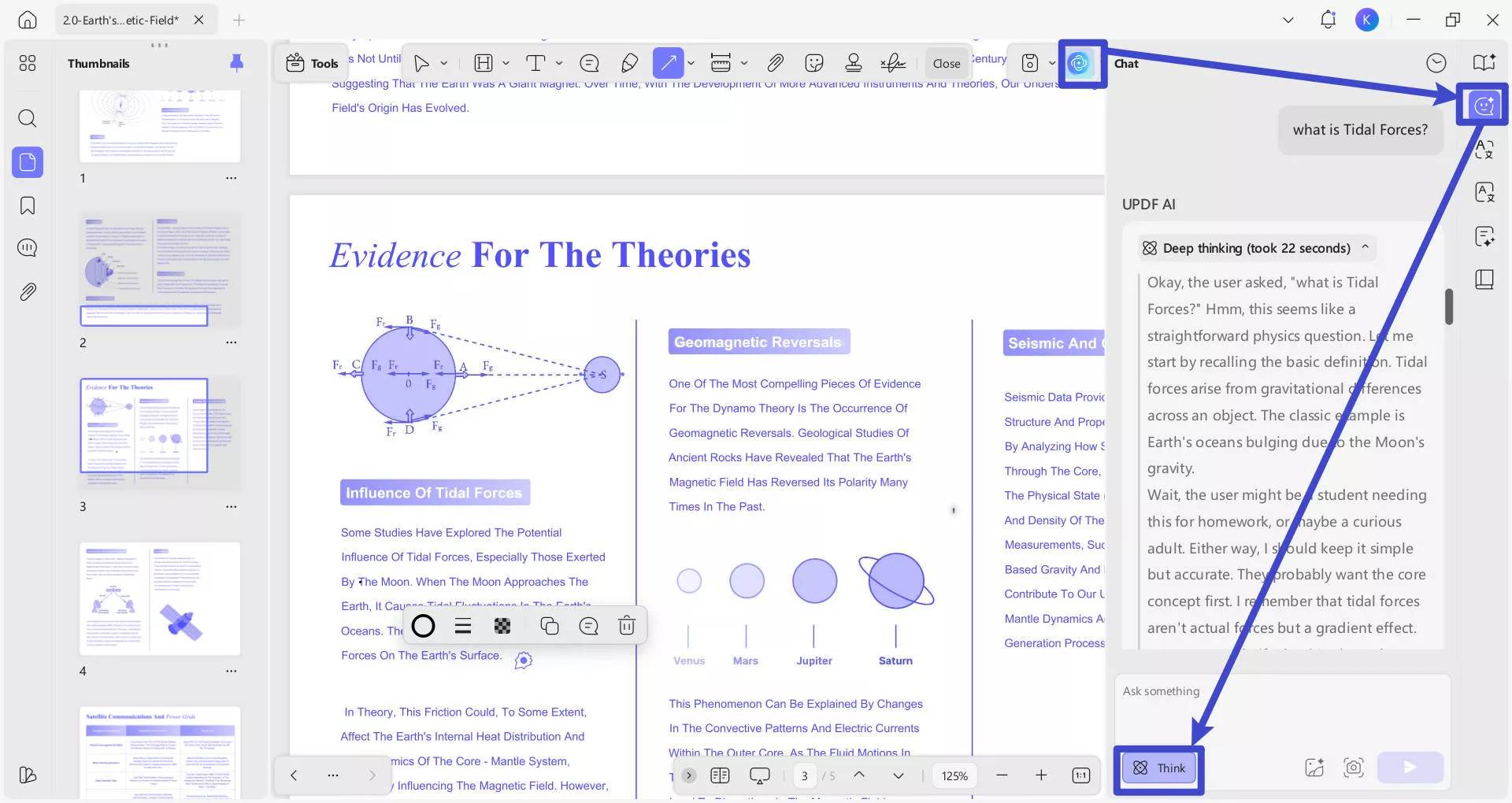Screen dimensions: 1512x803
Task: Toggle the Think deep-thinking mode
Action: click(x=1158, y=768)
